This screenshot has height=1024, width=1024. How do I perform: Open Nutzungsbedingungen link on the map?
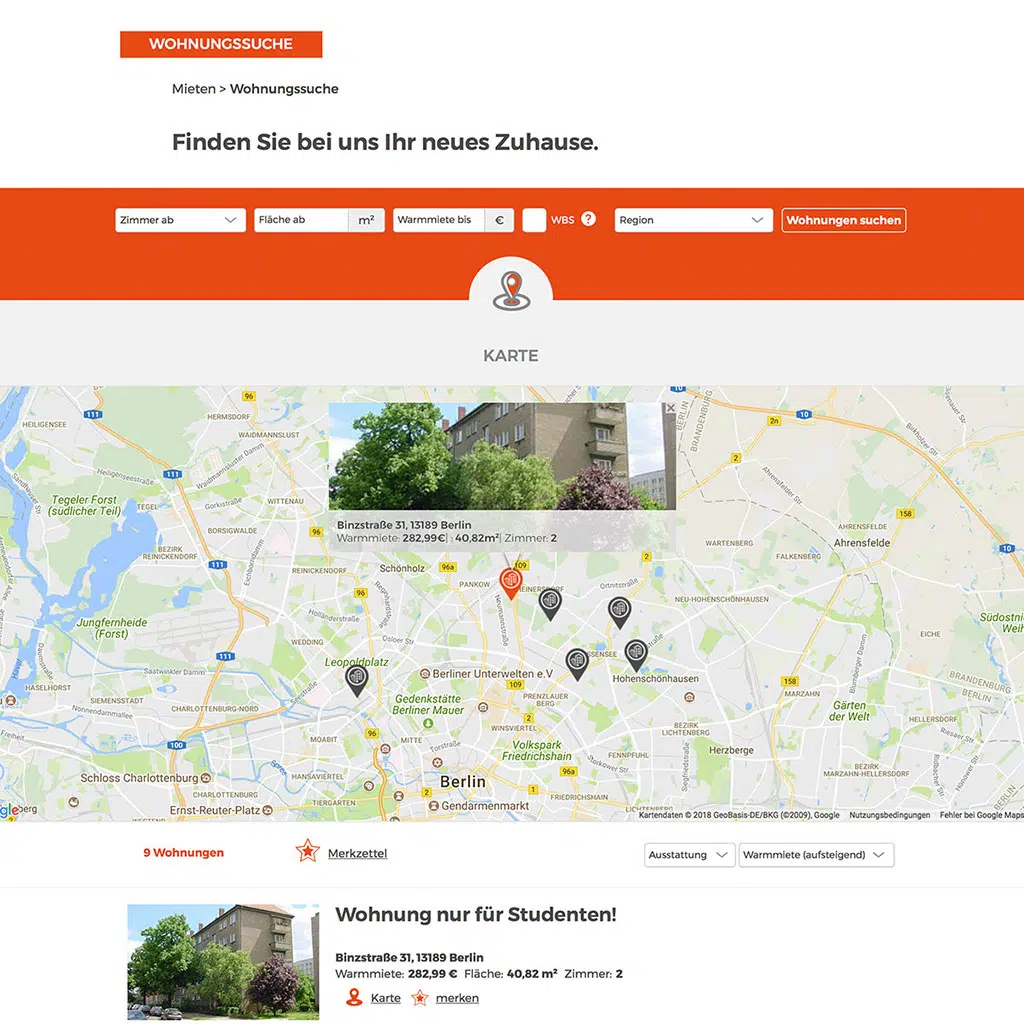click(x=889, y=815)
